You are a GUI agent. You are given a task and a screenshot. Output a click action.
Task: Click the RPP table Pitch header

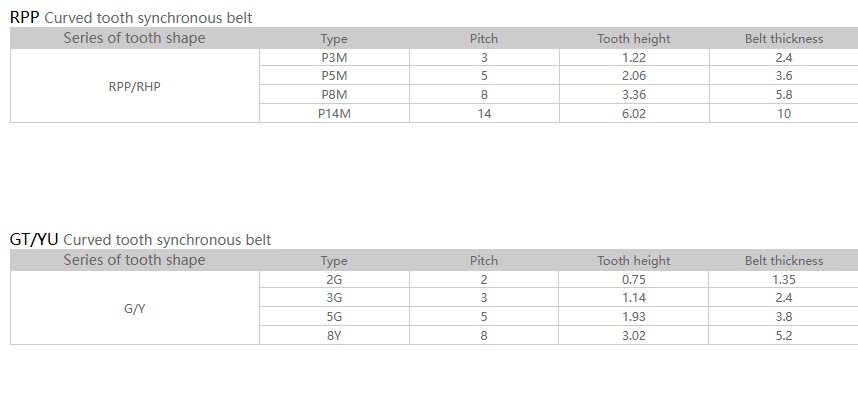point(484,39)
